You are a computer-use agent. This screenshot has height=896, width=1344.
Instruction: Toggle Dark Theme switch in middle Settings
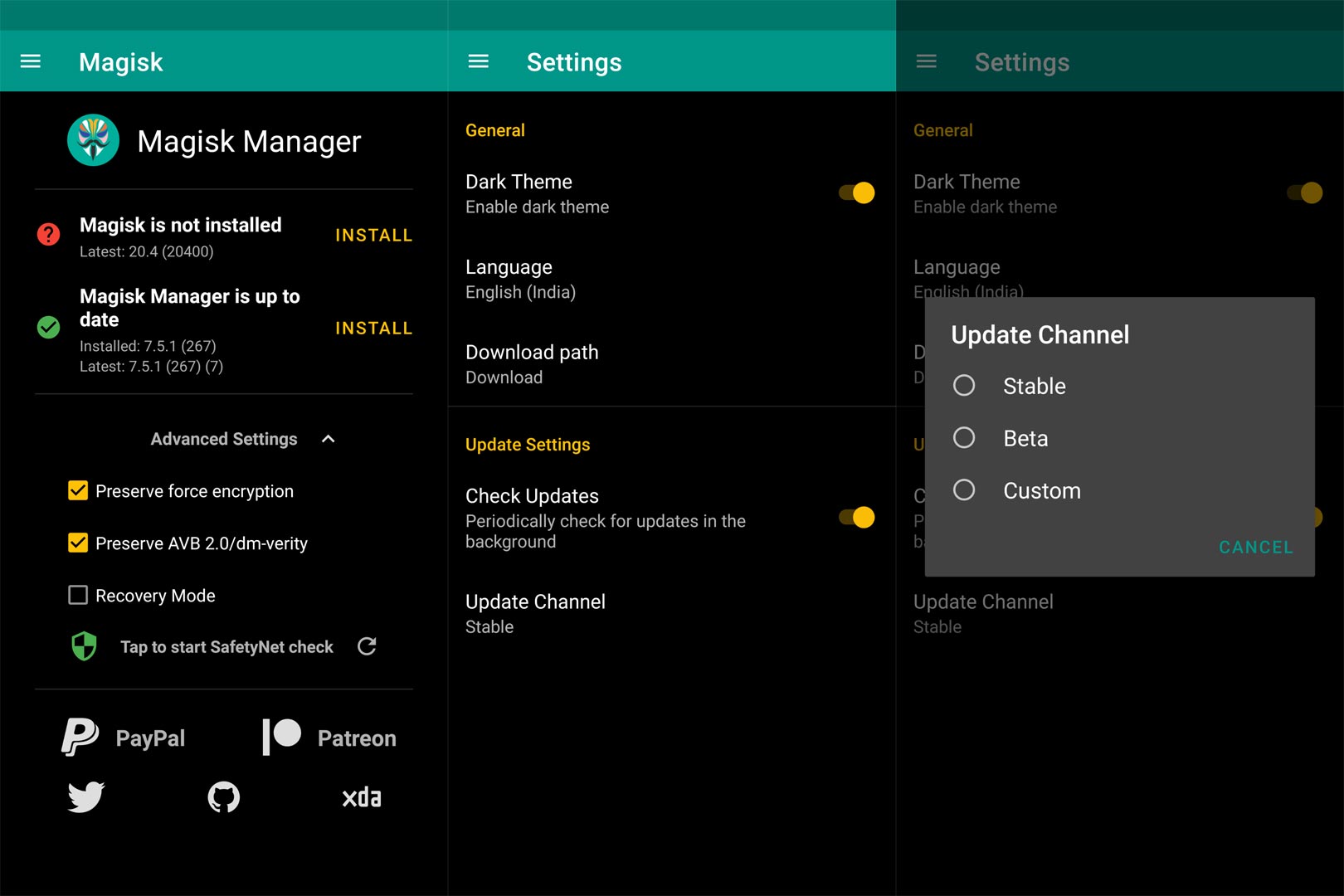tap(856, 192)
